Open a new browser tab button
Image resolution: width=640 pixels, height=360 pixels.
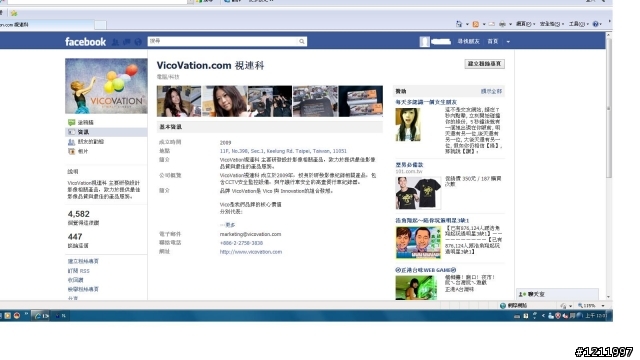click(100, 25)
